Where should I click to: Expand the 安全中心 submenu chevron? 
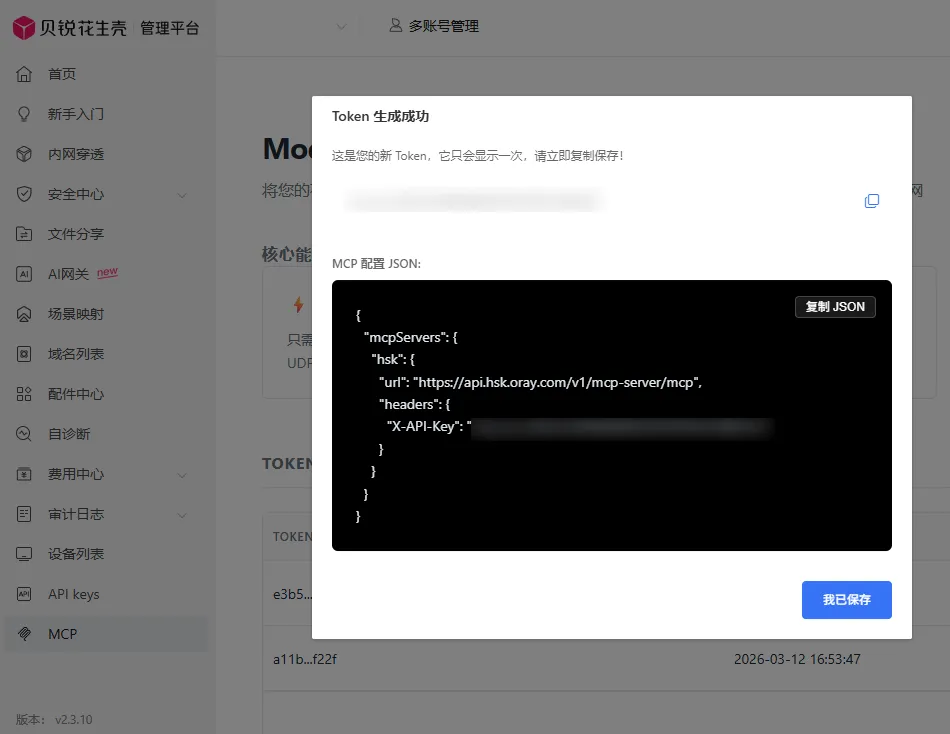pyautogui.click(x=182, y=195)
